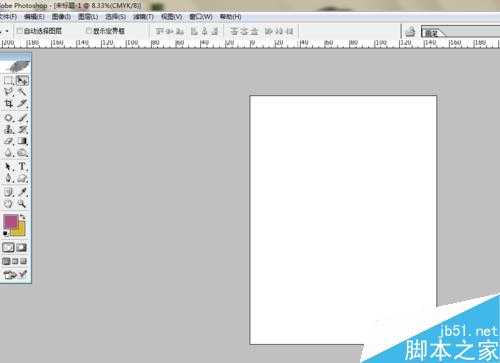
Task: Click the Distribute left edges icon
Action: [x=269, y=31]
